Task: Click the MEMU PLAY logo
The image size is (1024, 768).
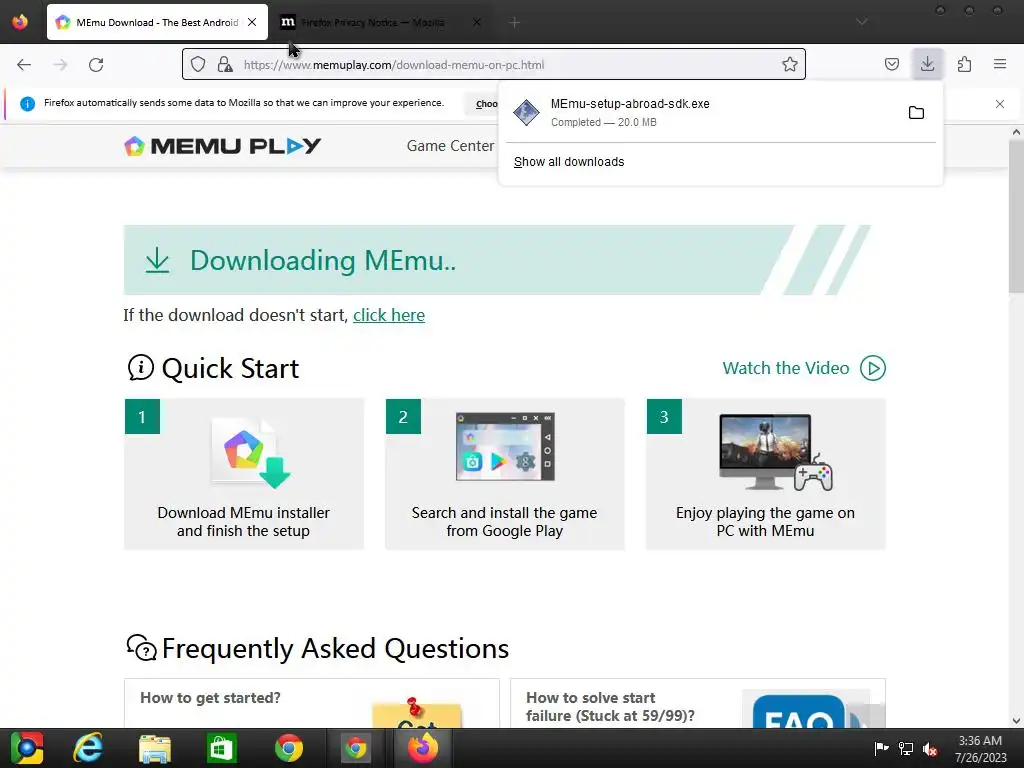Action: 223,146
